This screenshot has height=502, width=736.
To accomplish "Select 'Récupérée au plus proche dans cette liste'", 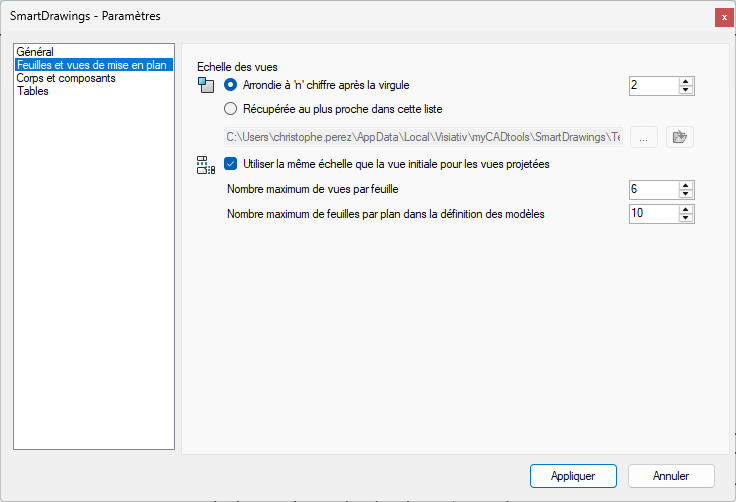I will pyautogui.click(x=231, y=109).
